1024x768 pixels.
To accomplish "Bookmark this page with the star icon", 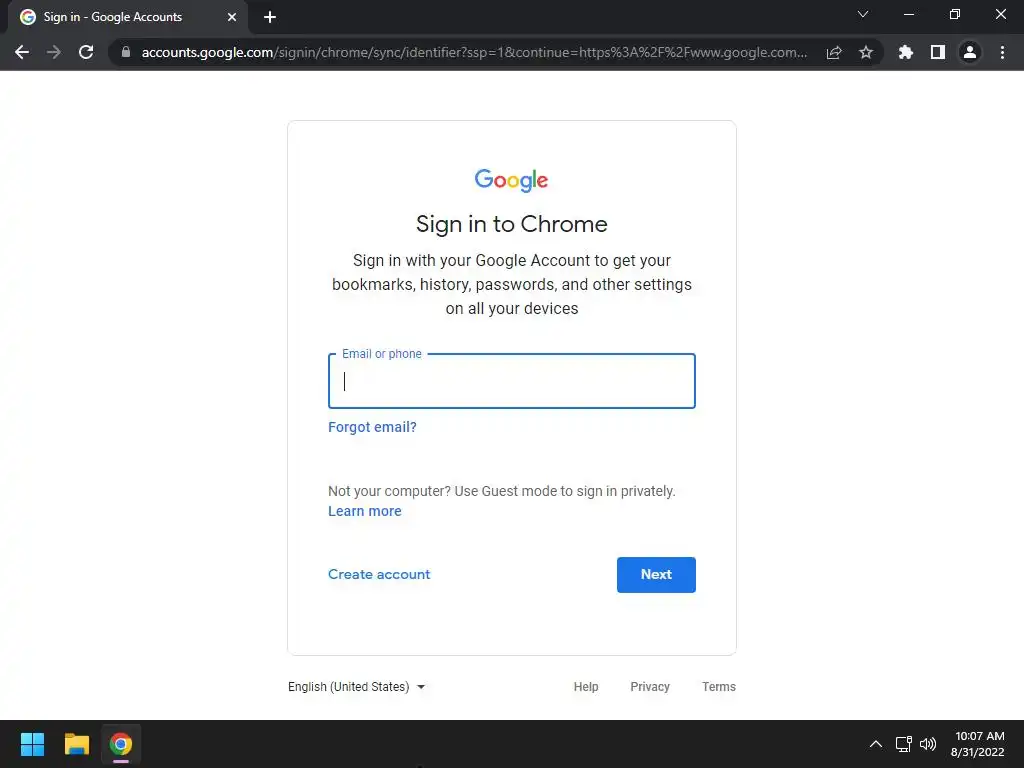I will pos(866,52).
